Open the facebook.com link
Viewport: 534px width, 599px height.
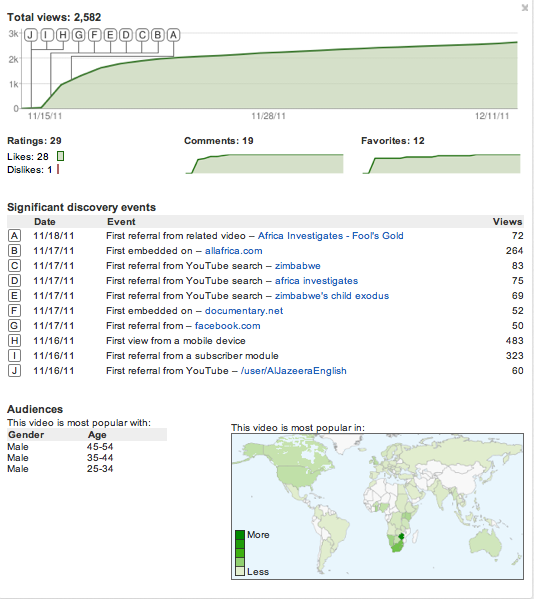pos(228,325)
